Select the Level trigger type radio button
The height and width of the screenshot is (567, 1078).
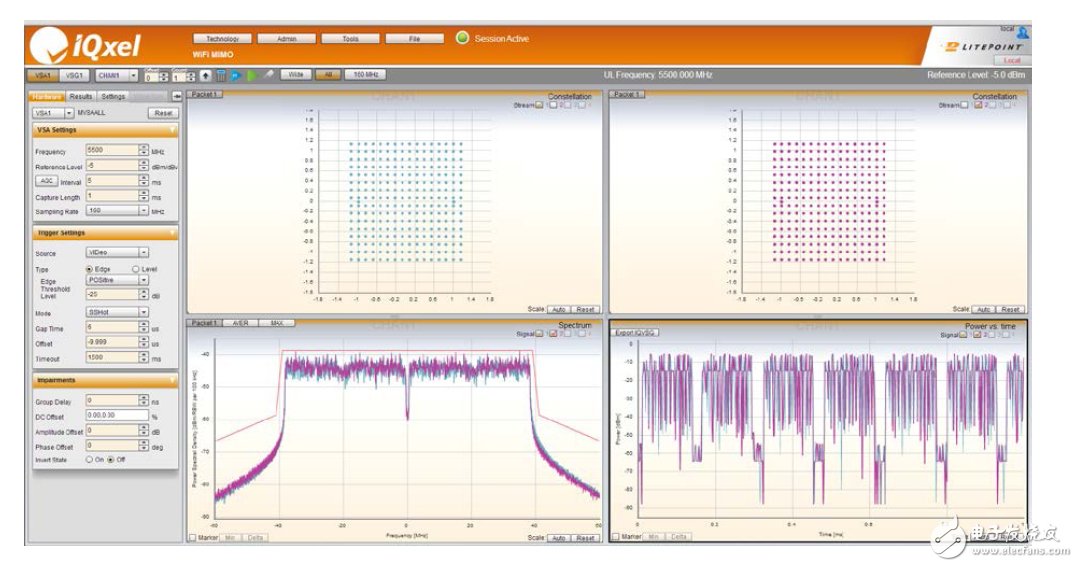(x=135, y=269)
